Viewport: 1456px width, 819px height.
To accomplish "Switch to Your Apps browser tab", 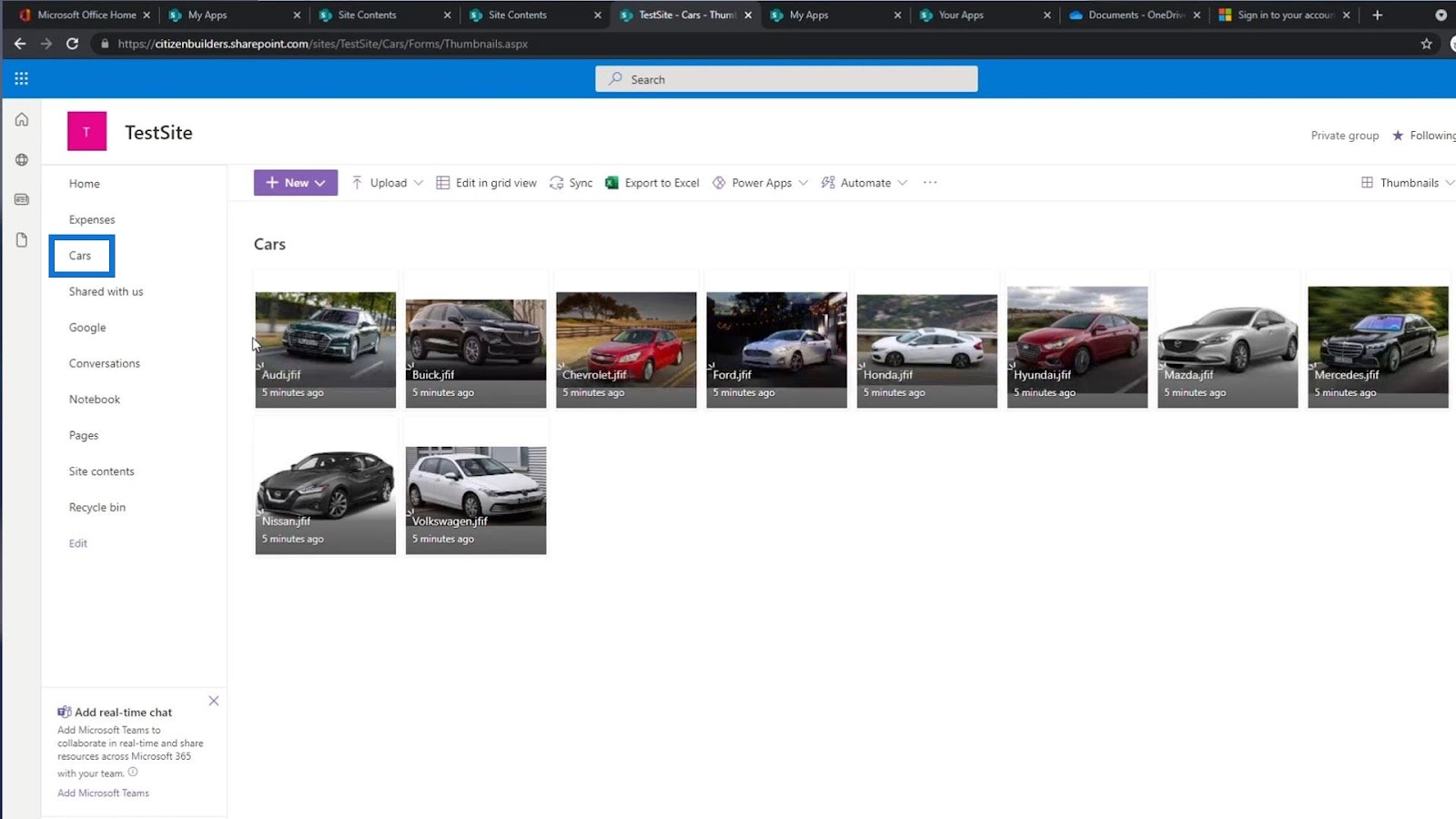I will tap(985, 15).
